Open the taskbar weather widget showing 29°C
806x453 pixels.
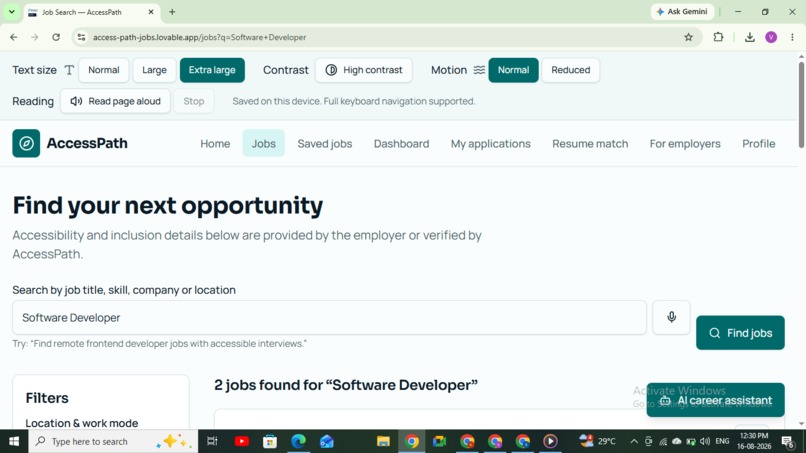point(597,441)
